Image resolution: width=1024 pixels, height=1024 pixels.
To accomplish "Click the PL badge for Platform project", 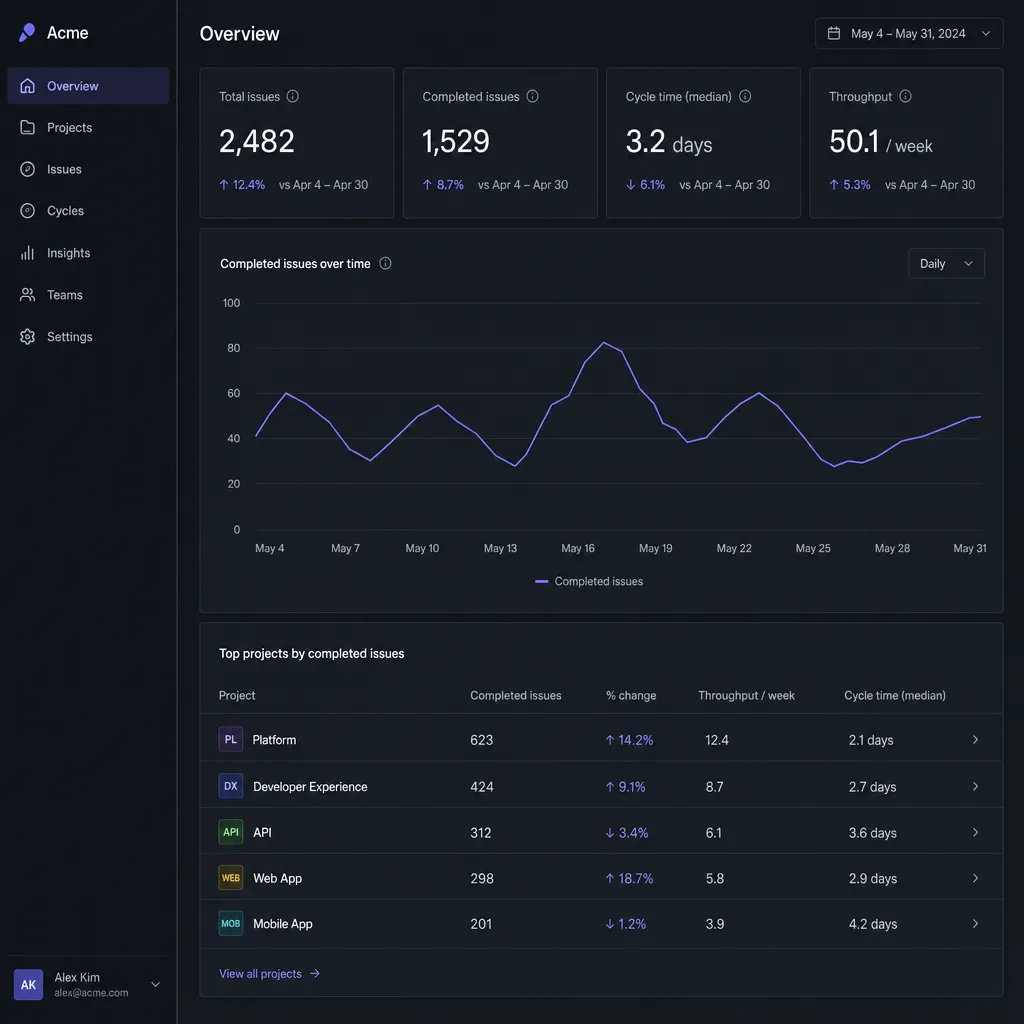I will (231, 739).
